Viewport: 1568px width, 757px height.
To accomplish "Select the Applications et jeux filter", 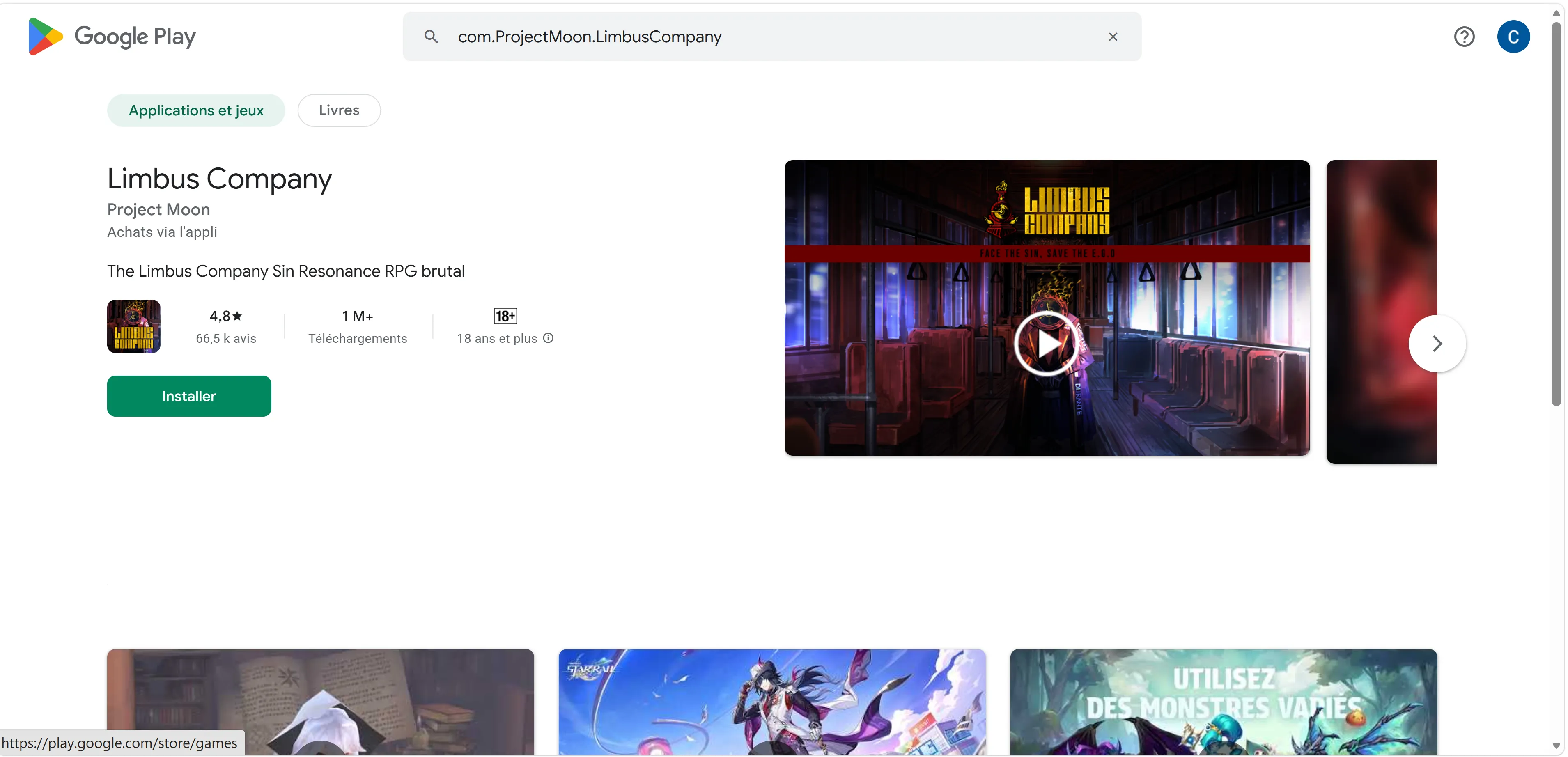I will pyautogui.click(x=196, y=110).
